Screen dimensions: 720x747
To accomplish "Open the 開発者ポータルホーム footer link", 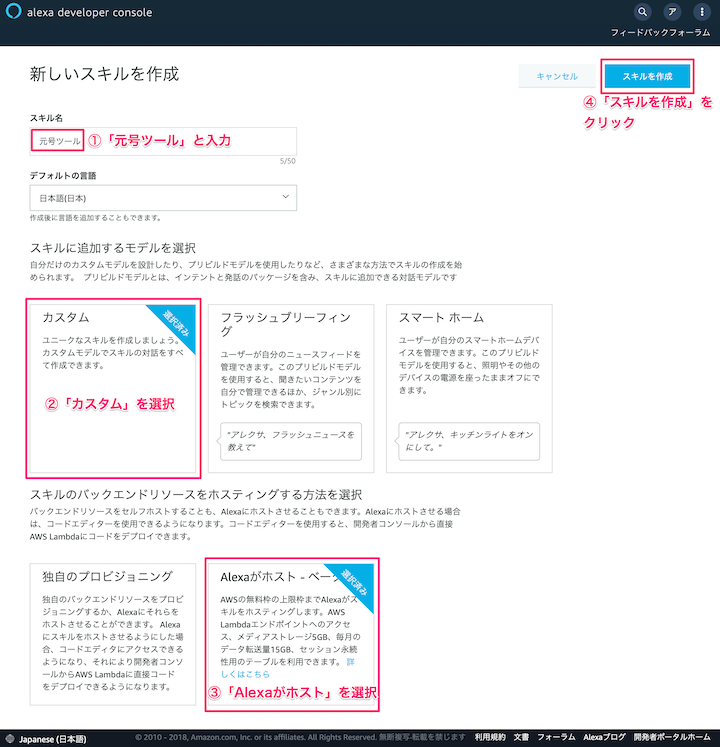I will tap(672, 737).
